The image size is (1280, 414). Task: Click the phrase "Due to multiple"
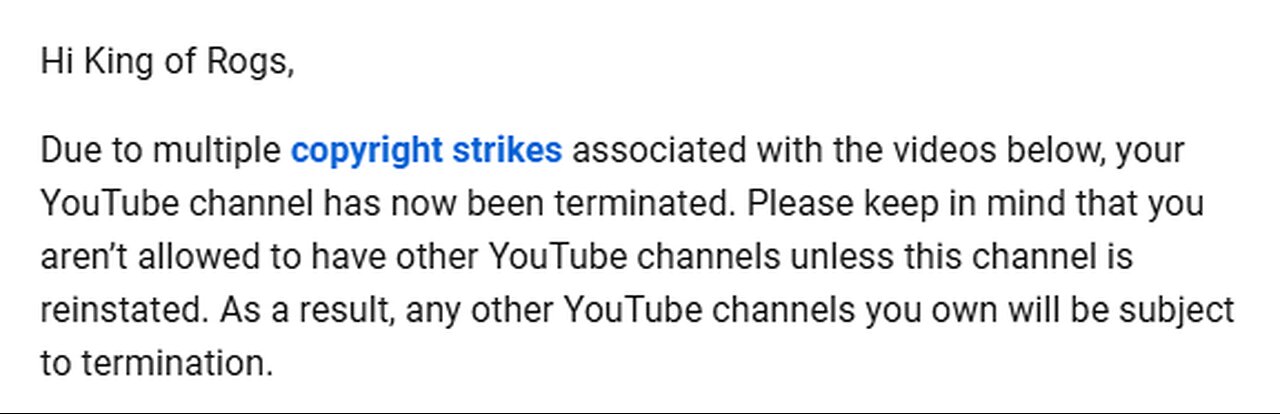(x=161, y=151)
